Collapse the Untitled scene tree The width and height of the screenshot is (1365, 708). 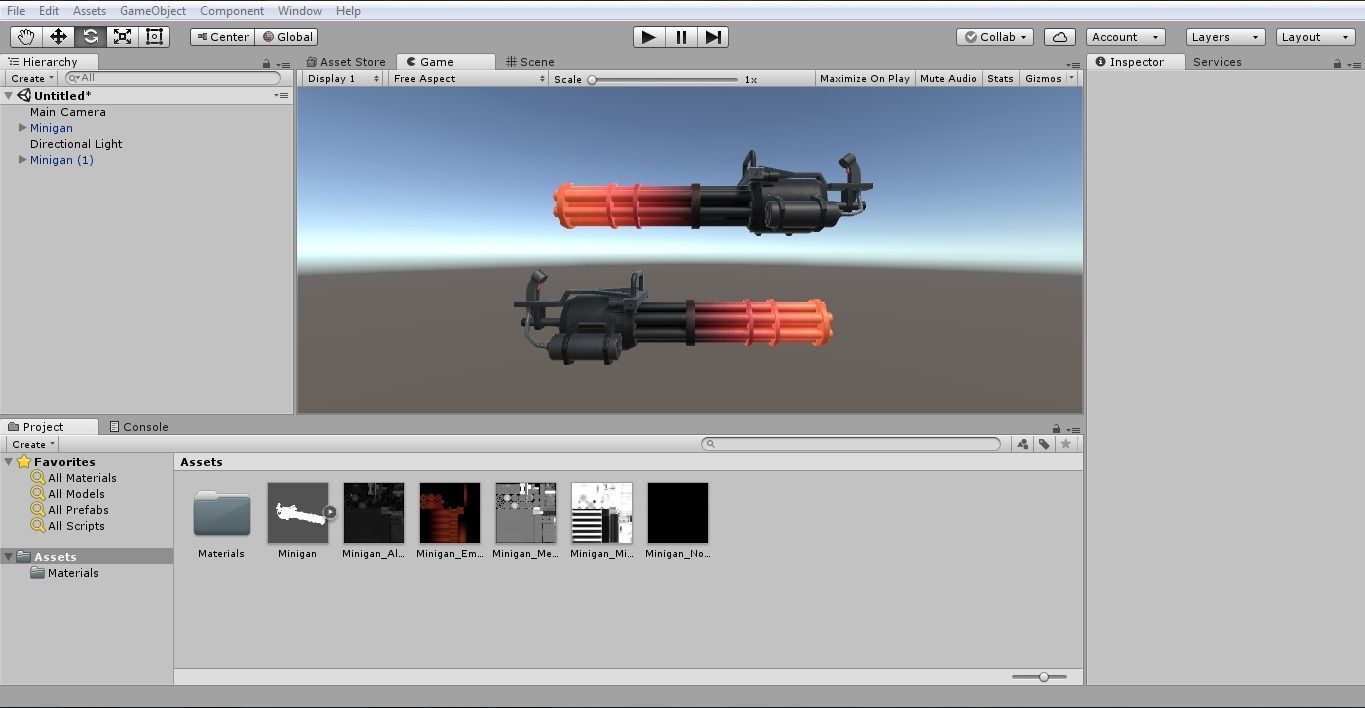[x=9, y=96]
